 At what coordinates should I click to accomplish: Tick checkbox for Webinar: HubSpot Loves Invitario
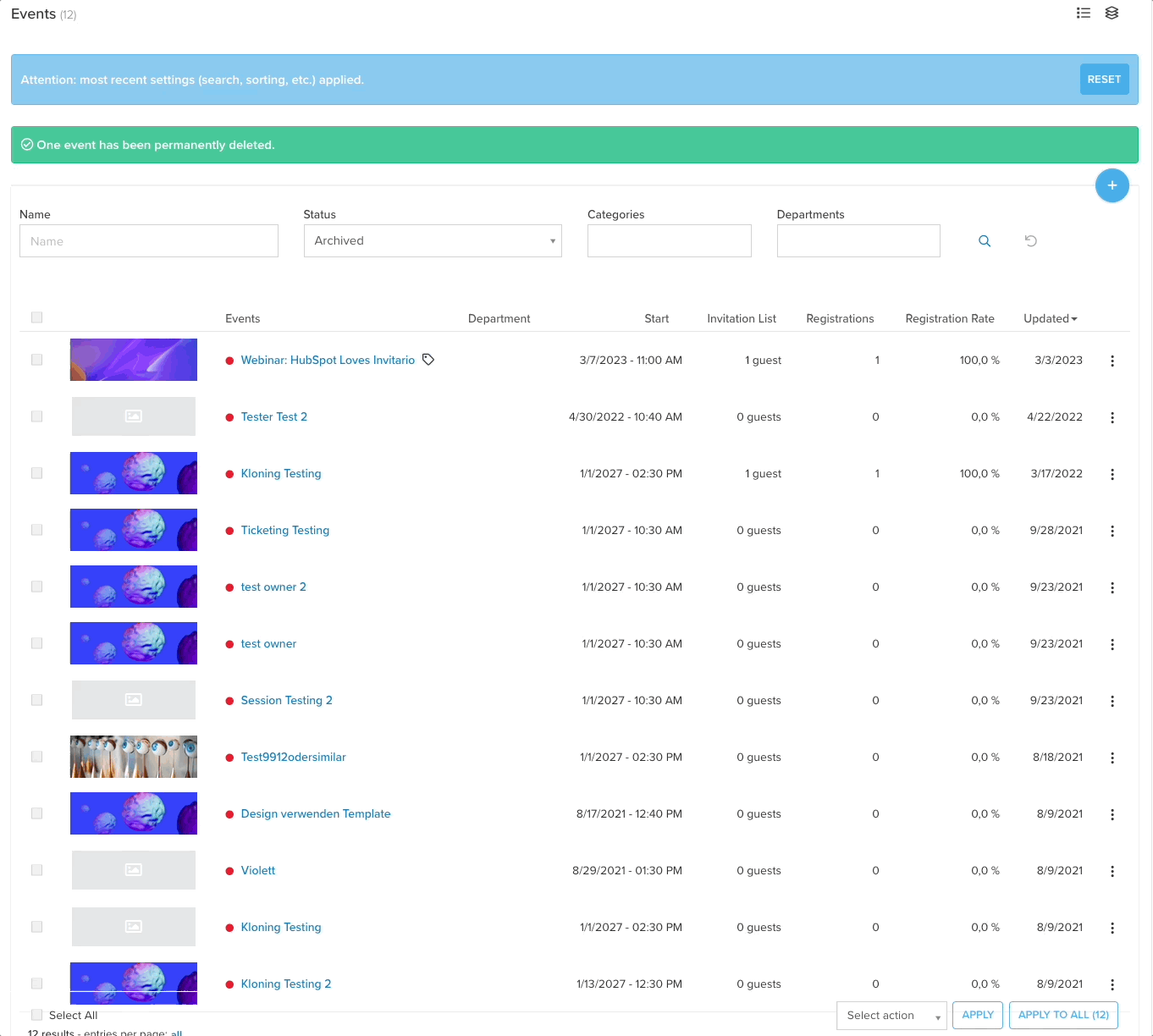coord(36,360)
